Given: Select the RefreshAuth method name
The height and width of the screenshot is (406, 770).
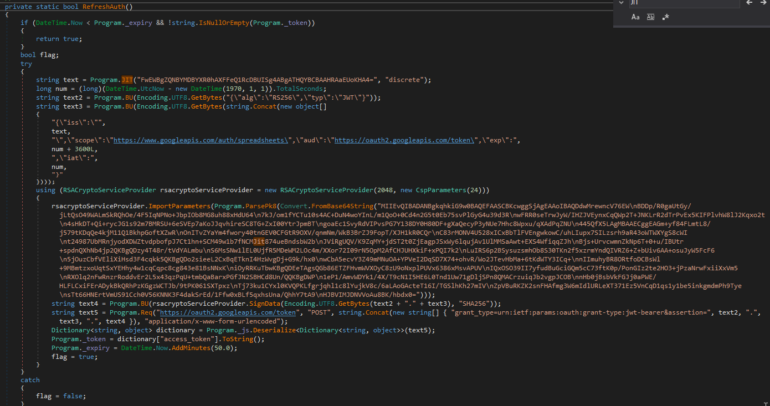Looking at the screenshot, I should (105, 6).
